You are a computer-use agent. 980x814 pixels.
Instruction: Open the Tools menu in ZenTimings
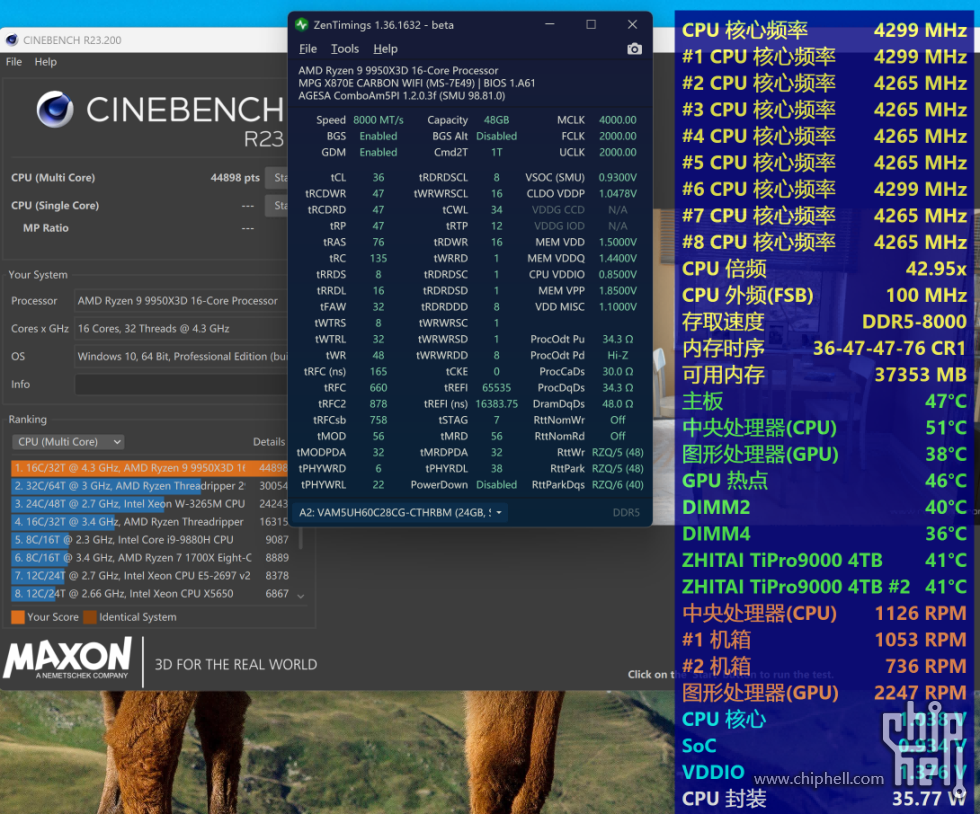(x=344, y=49)
